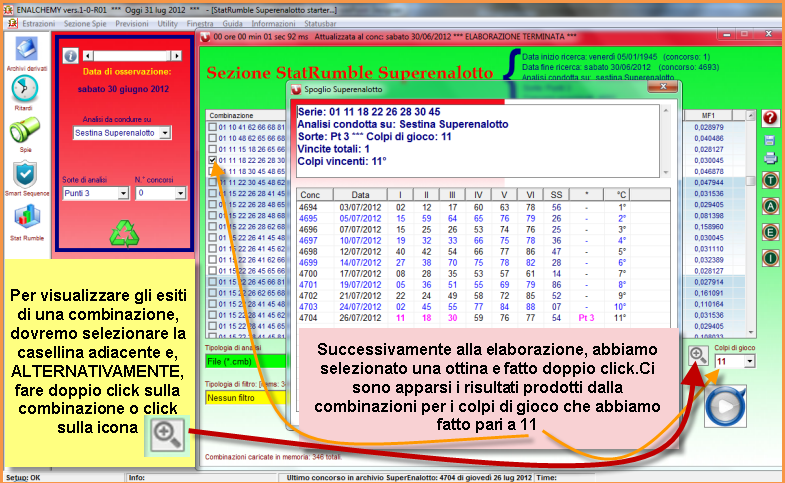Click the round T icon
The width and height of the screenshot is (785, 483).
click(770, 180)
